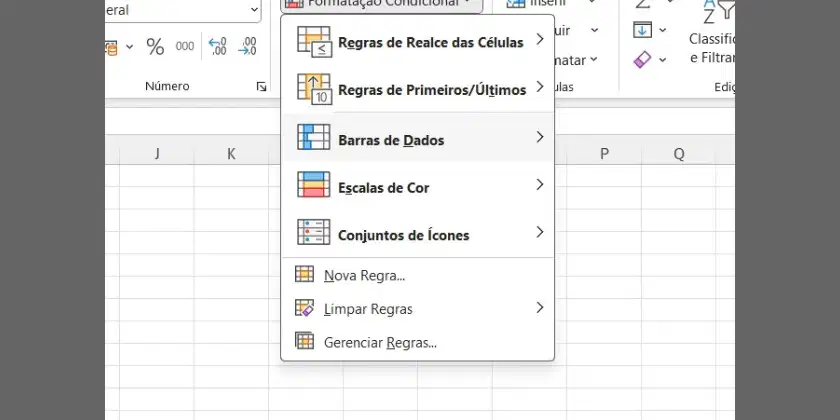
Task: Click the Barras de Dados icon
Action: click(313, 137)
